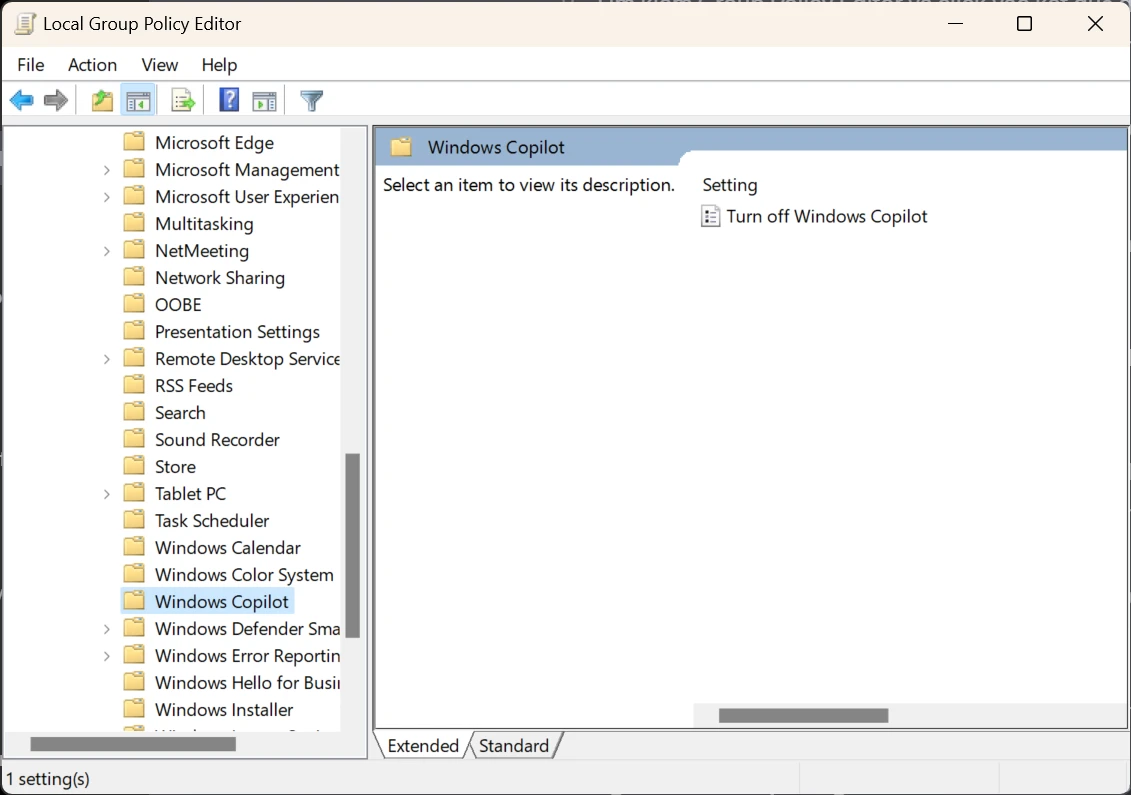
Task: Click the Network Sharing folder icon
Action: tap(134, 276)
